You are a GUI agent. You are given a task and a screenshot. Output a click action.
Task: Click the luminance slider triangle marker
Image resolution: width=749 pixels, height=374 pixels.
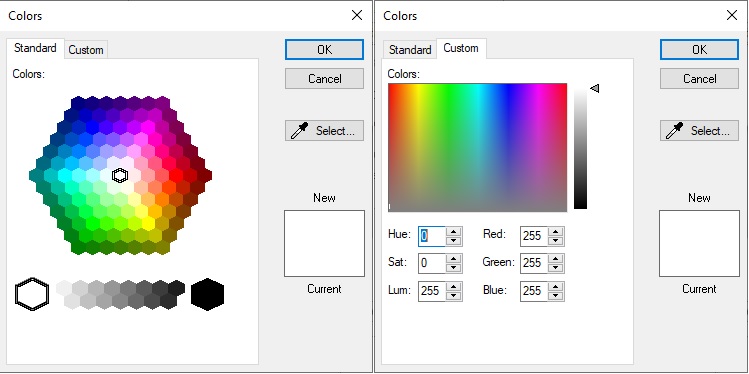pyautogui.click(x=595, y=88)
